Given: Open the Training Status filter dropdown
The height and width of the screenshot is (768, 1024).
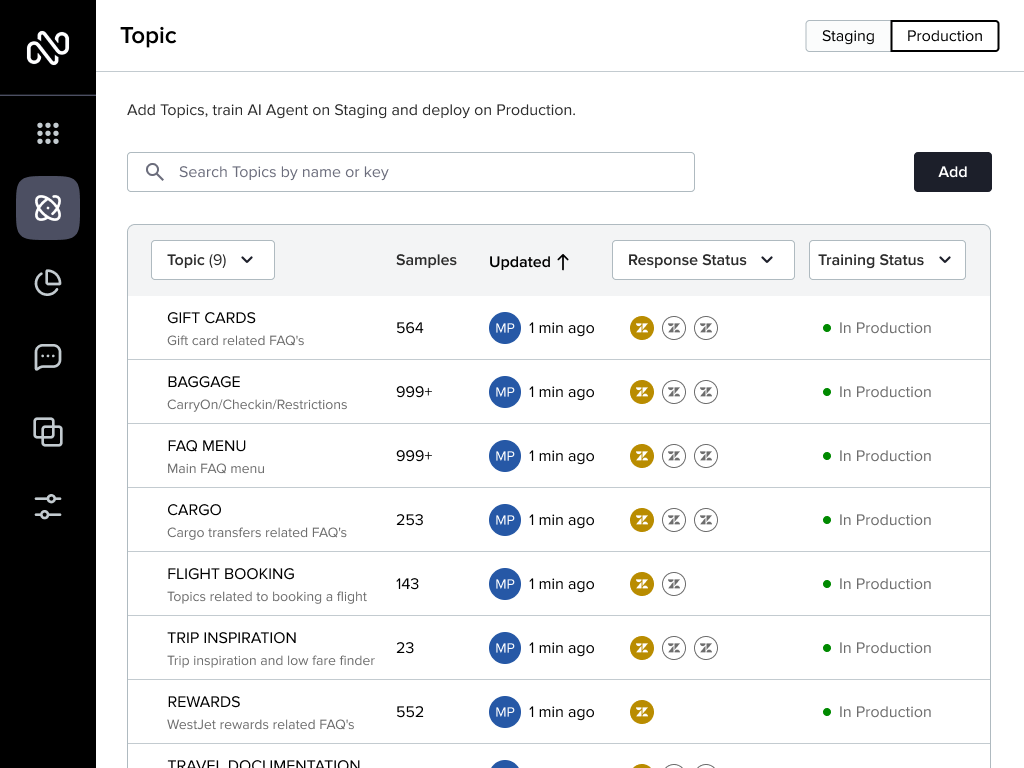Looking at the screenshot, I should (886, 260).
